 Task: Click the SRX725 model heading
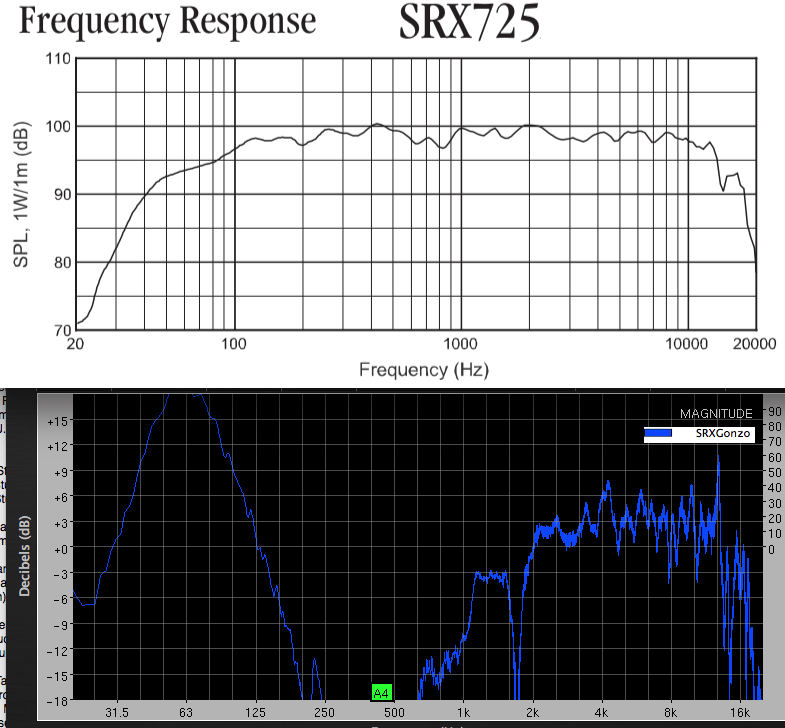pos(469,22)
